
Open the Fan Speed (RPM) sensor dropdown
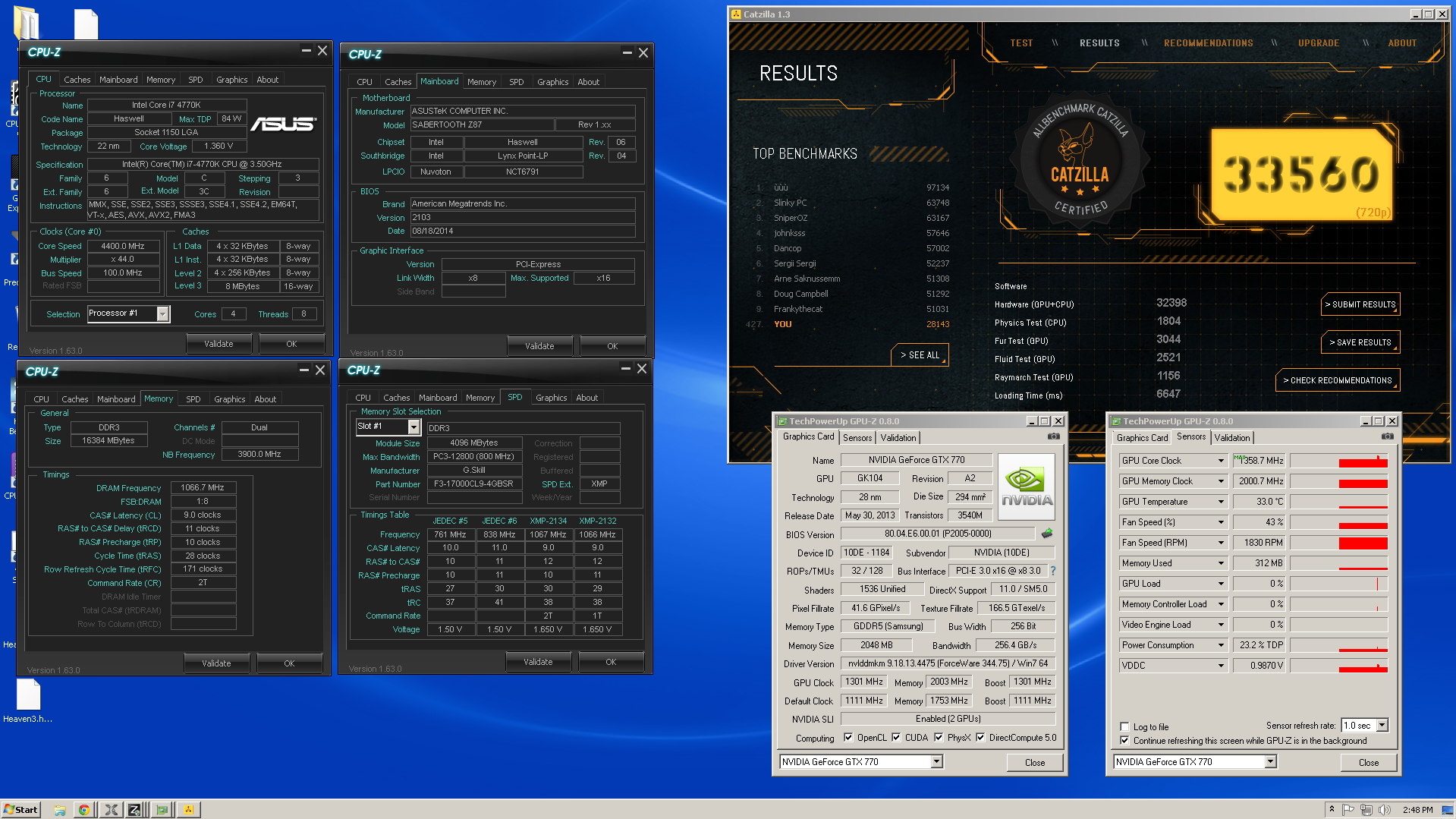(1220, 543)
